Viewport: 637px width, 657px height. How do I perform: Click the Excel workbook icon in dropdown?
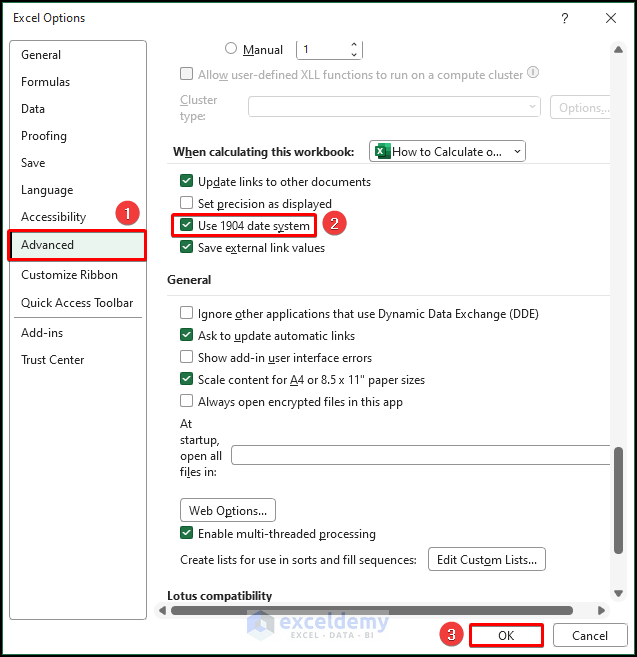(382, 151)
